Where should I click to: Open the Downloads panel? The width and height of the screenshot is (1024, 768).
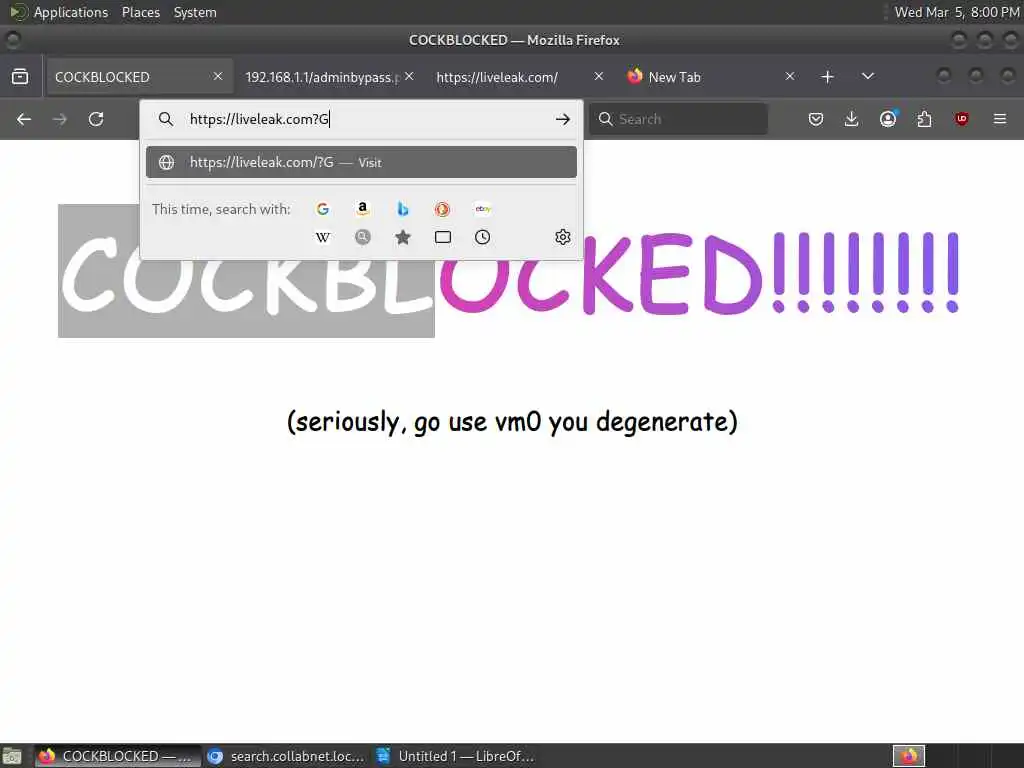coord(851,119)
